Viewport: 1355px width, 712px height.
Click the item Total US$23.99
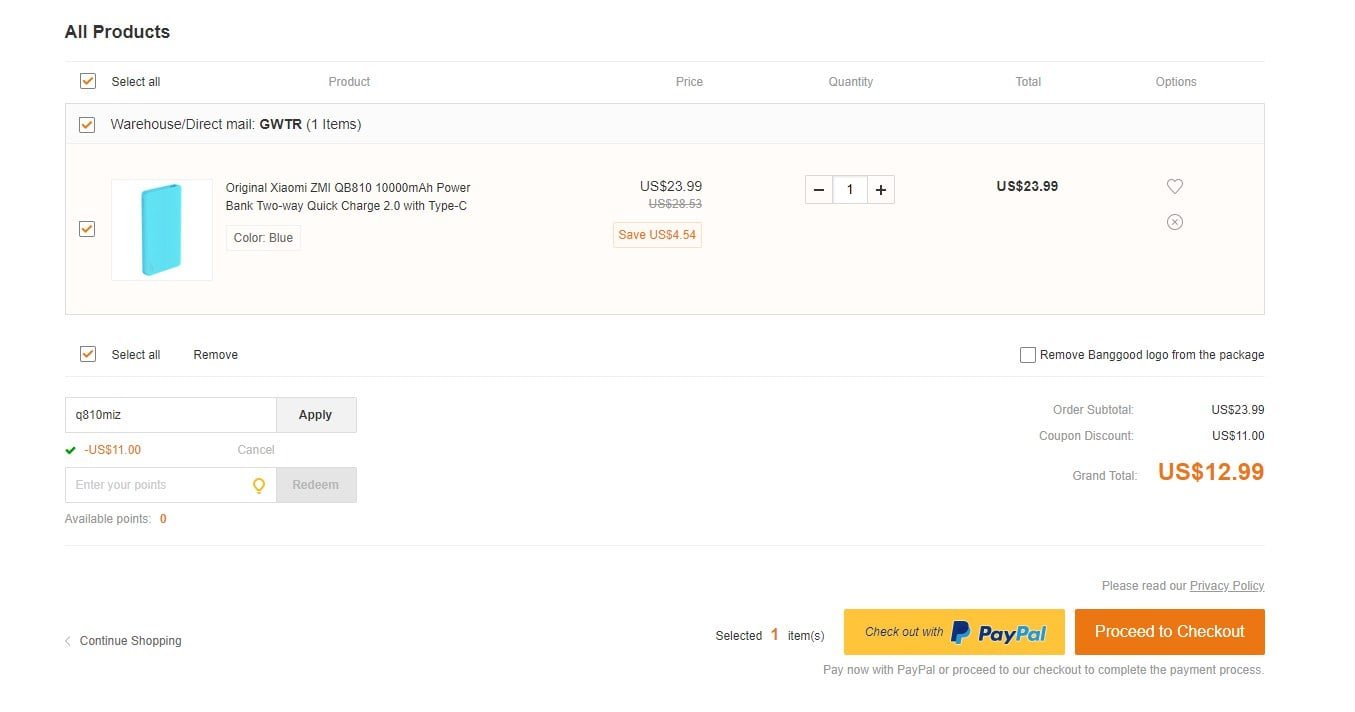coord(1027,186)
